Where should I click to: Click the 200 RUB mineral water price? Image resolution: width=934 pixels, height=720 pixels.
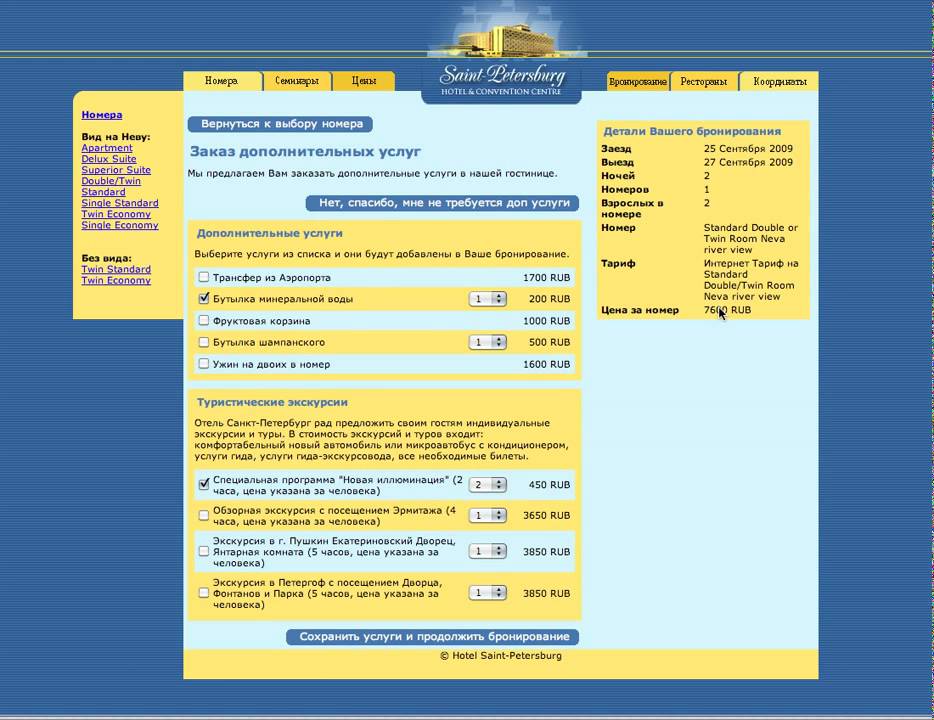(549, 299)
